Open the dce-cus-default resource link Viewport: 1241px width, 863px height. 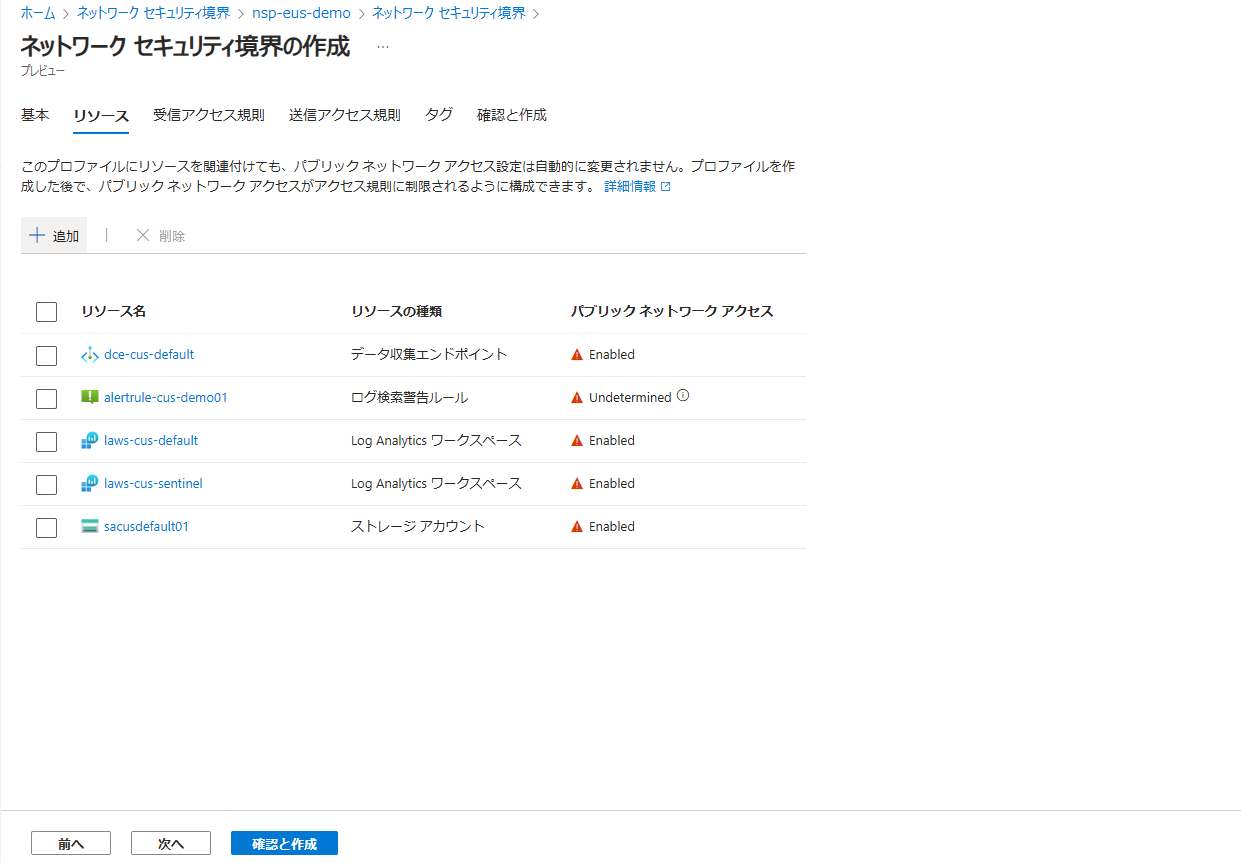click(x=149, y=354)
